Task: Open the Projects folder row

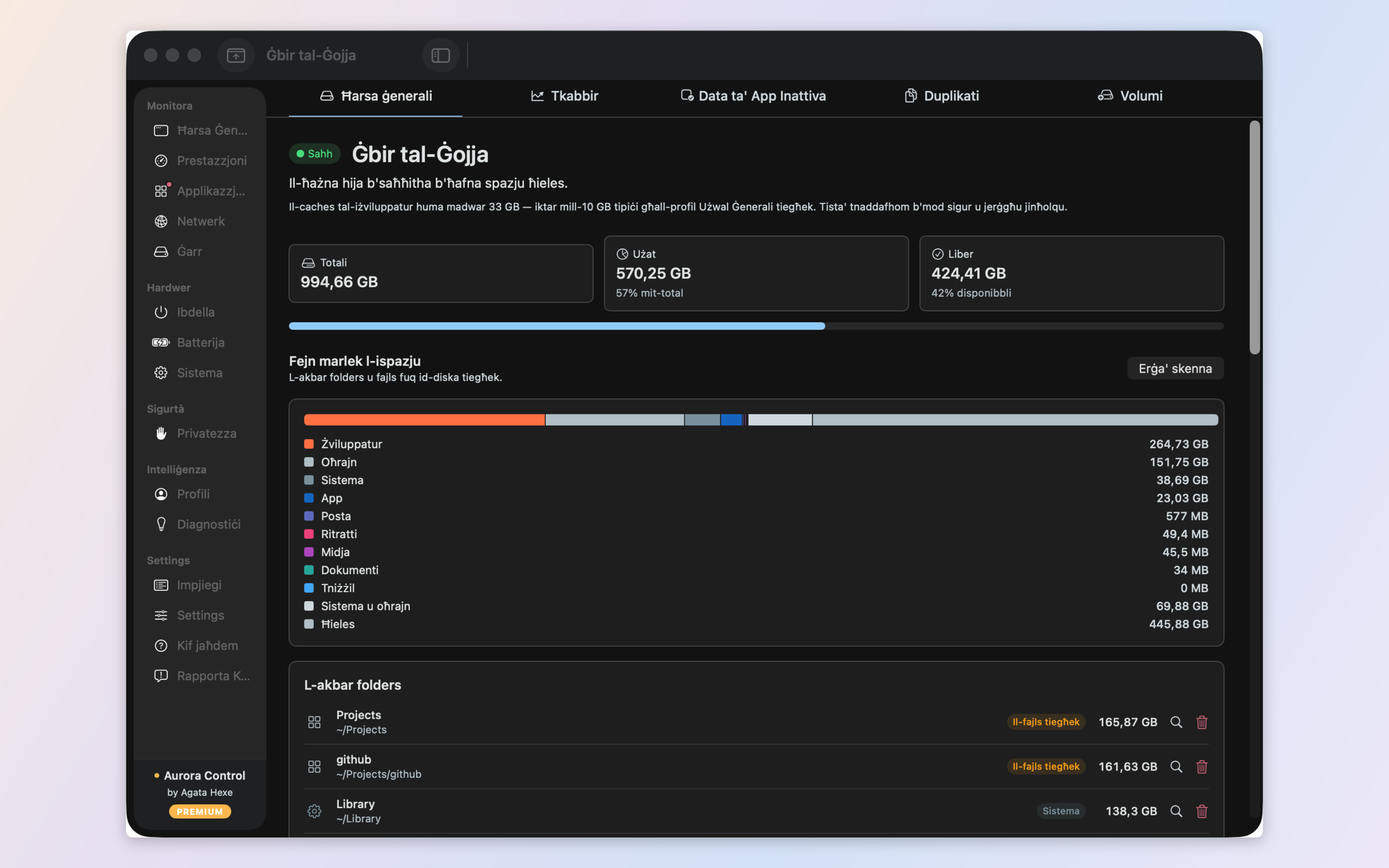Action: (756, 722)
